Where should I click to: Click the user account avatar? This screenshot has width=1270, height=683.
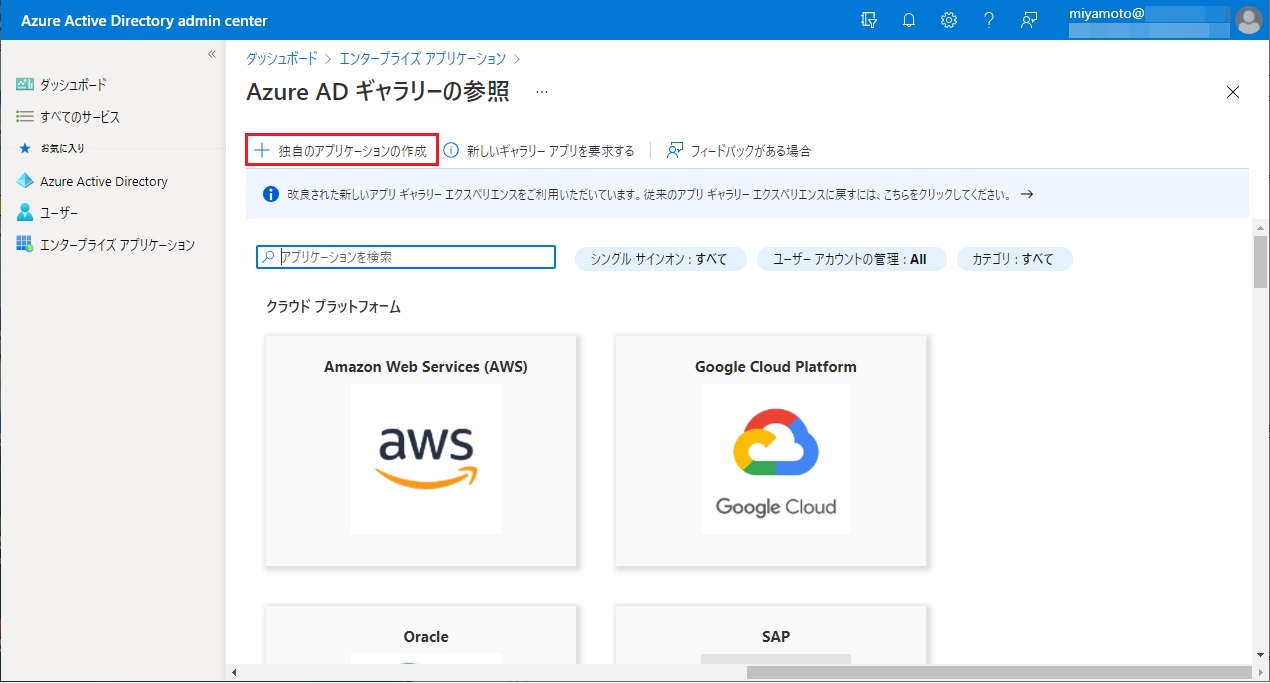1248,20
